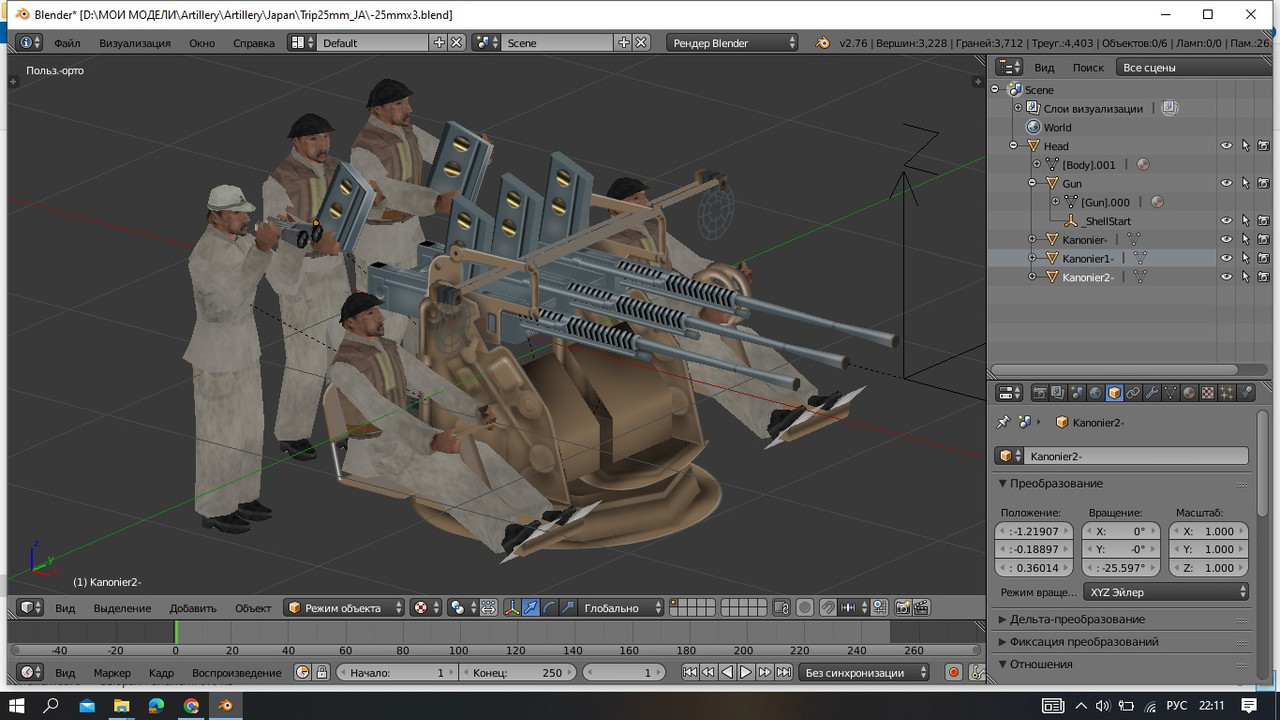Open the World properties tab icon
The width and height of the screenshot is (1280, 720).
pos(1095,393)
